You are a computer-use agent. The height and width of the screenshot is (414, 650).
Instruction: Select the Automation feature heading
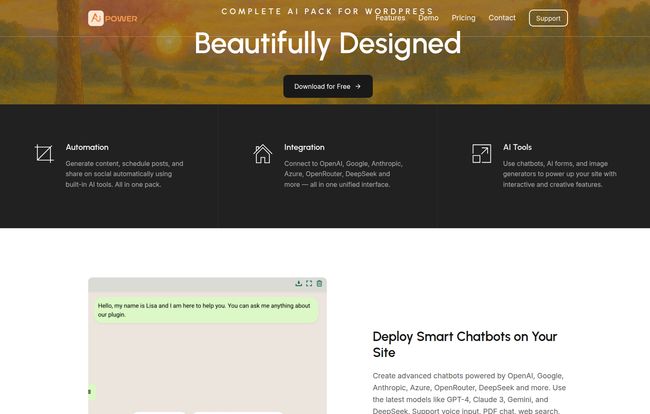point(87,147)
